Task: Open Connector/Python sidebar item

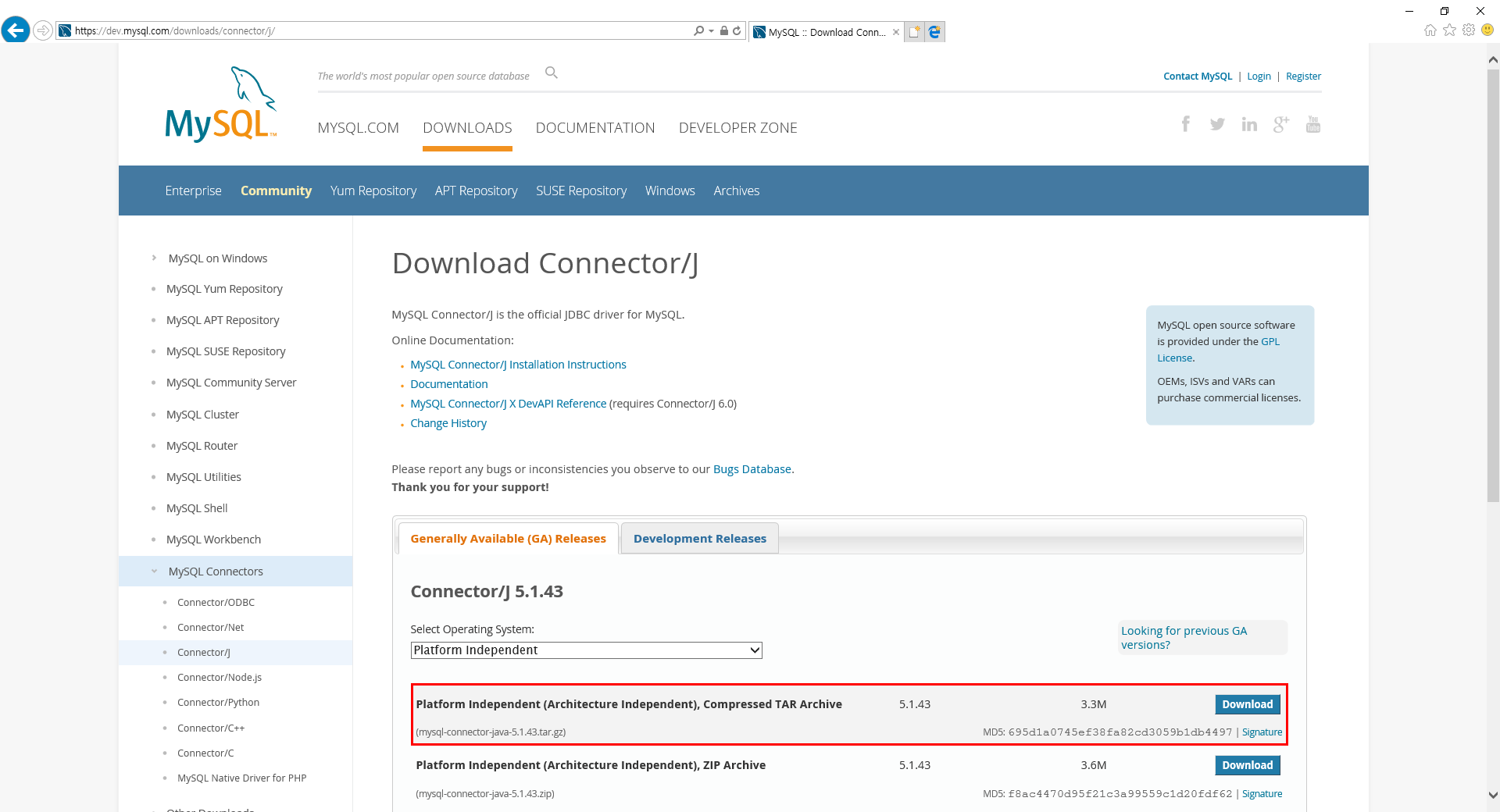Action: click(218, 702)
